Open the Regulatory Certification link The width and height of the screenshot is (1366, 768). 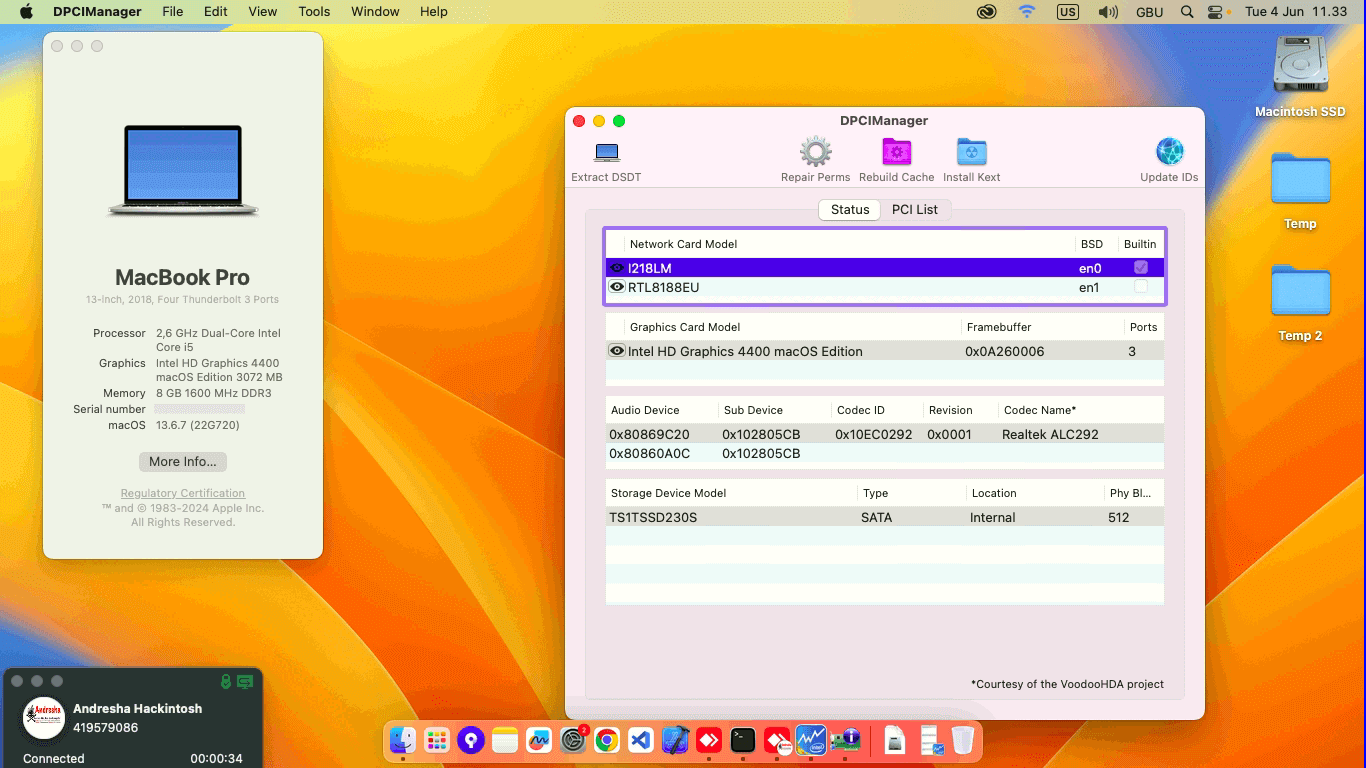click(x=183, y=493)
